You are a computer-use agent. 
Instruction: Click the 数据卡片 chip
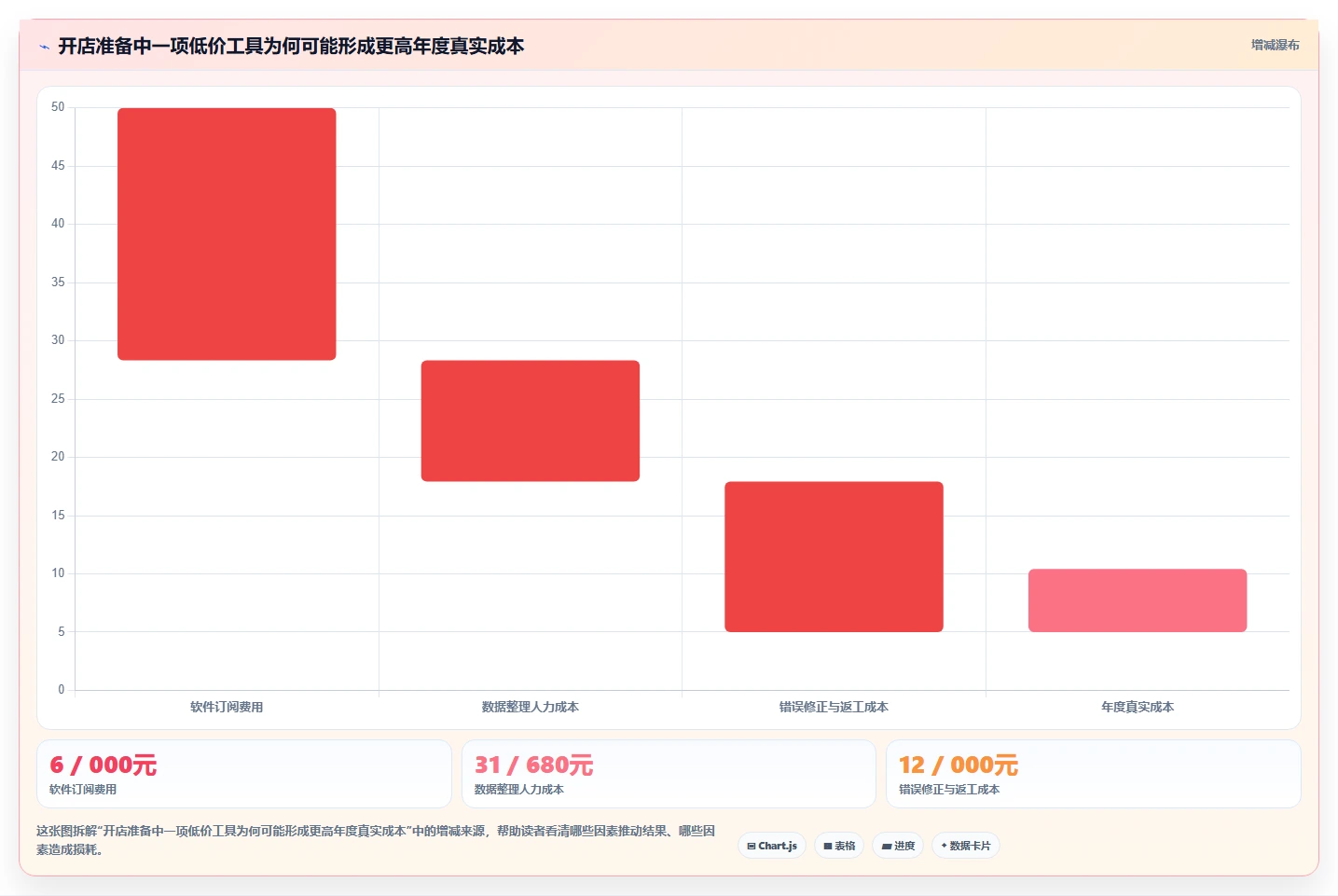(x=966, y=846)
